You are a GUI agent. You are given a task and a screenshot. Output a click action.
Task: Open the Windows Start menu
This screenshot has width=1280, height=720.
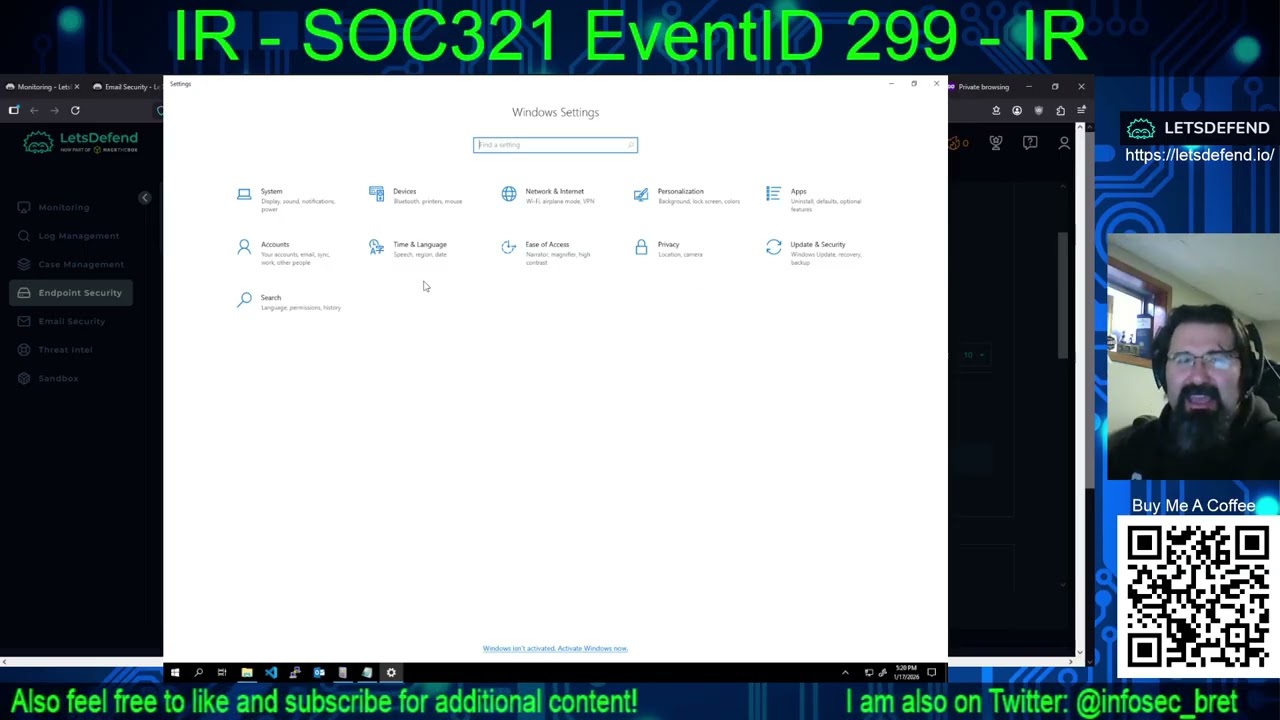click(175, 673)
